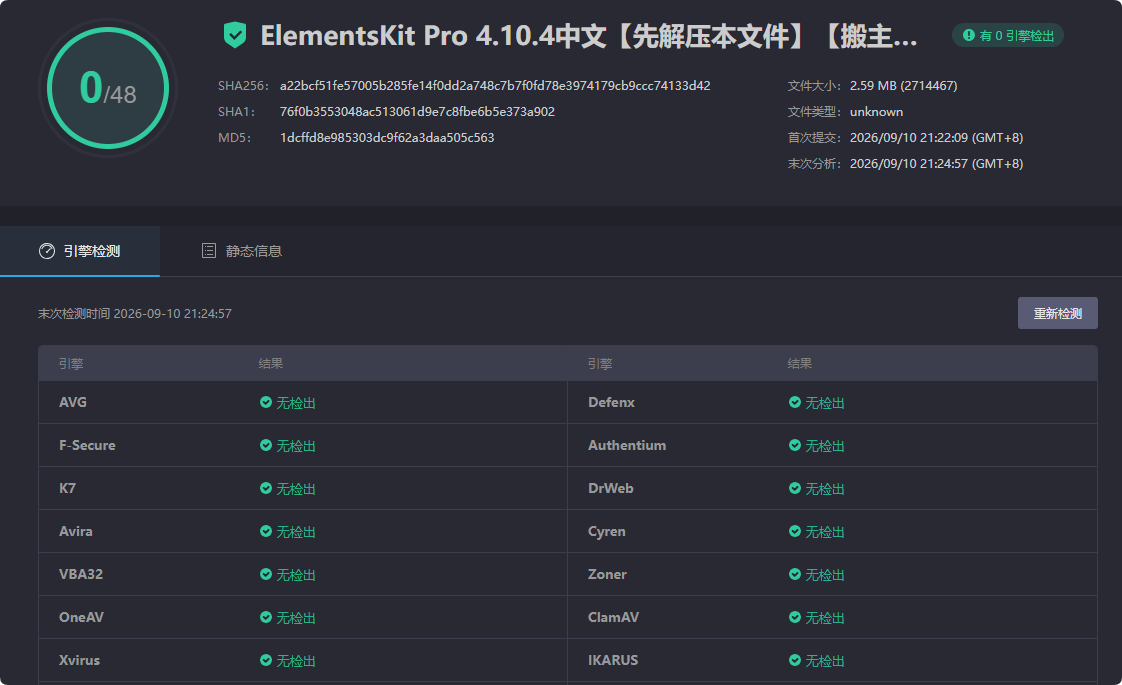1122x685 pixels.
Task: Click the Xvirus engine name
Action: pyautogui.click(x=79, y=660)
